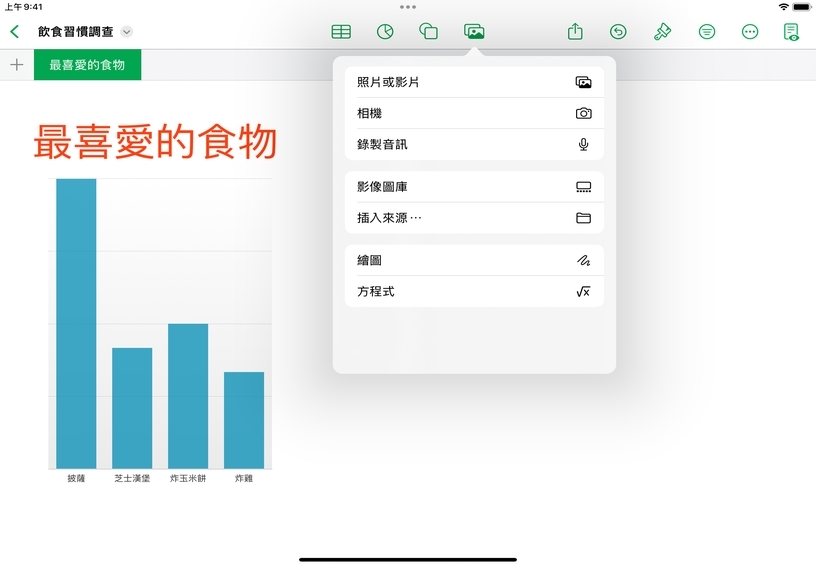Open 影像圖庫 from the menu
This screenshot has width=816, height=567.
point(474,187)
